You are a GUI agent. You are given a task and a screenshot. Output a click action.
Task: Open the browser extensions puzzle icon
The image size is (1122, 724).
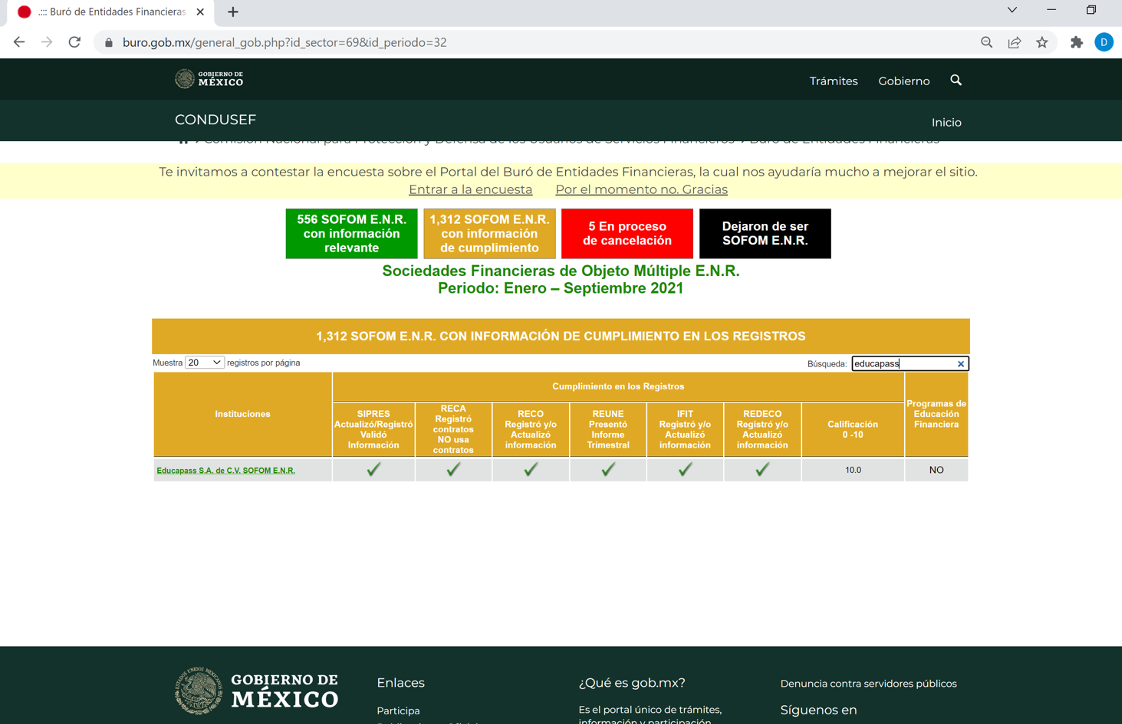click(1076, 42)
